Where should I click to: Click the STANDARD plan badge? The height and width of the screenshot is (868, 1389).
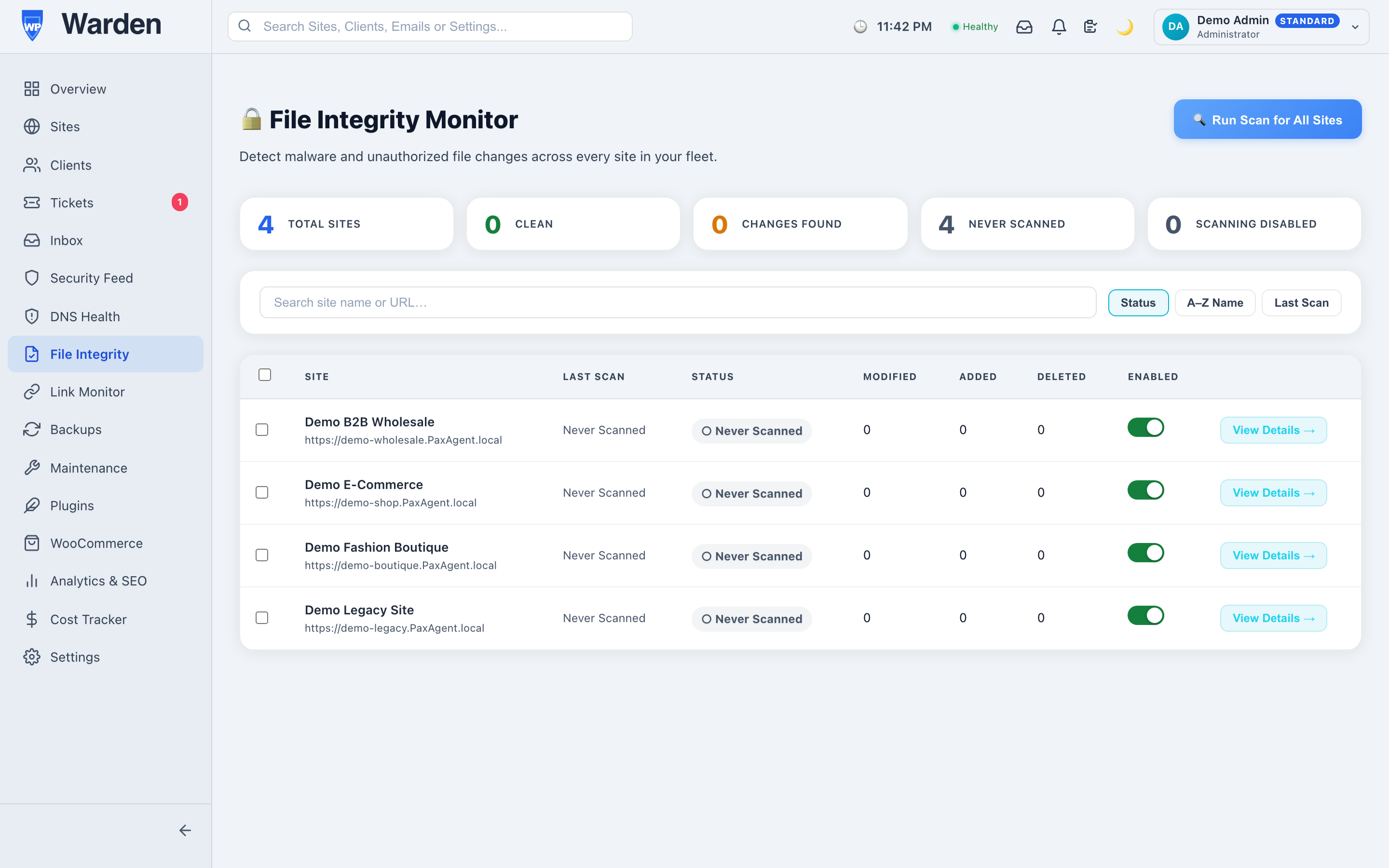1307,21
